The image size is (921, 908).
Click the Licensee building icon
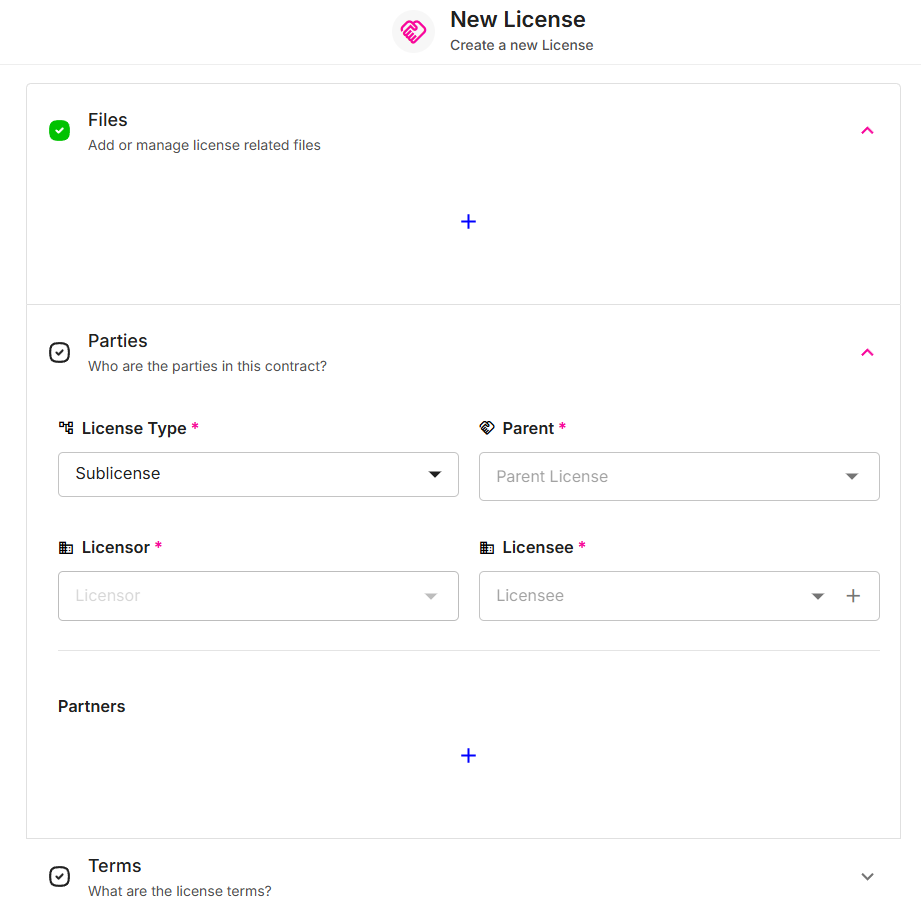pyautogui.click(x=487, y=547)
